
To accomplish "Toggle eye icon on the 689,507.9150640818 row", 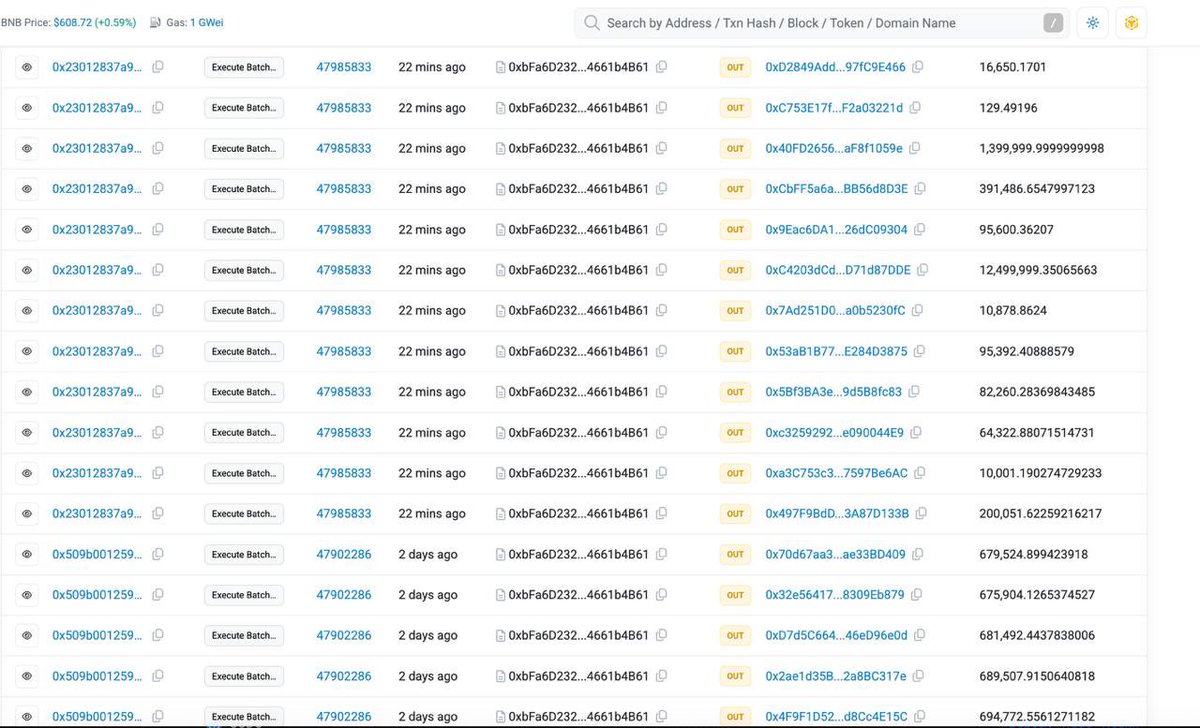I will coord(27,676).
